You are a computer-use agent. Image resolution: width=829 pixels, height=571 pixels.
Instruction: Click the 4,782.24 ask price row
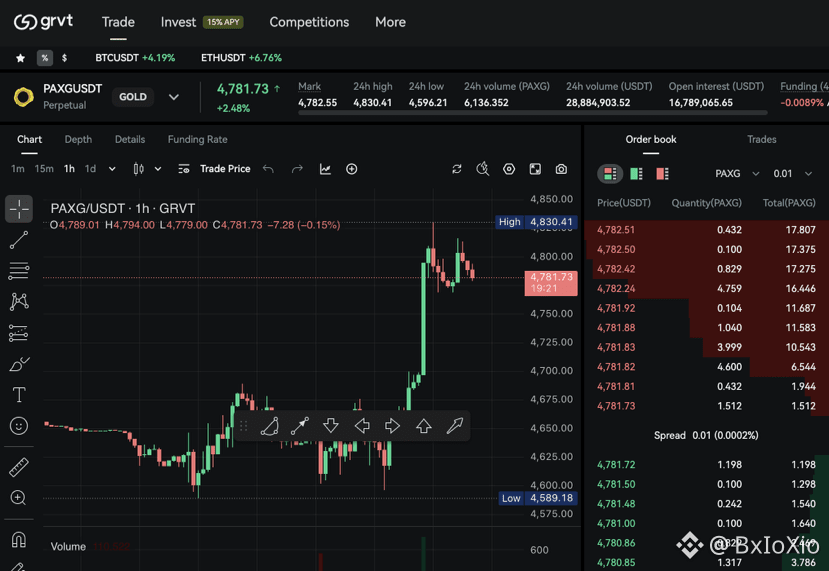pyautogui.click(x=706, y=289)
